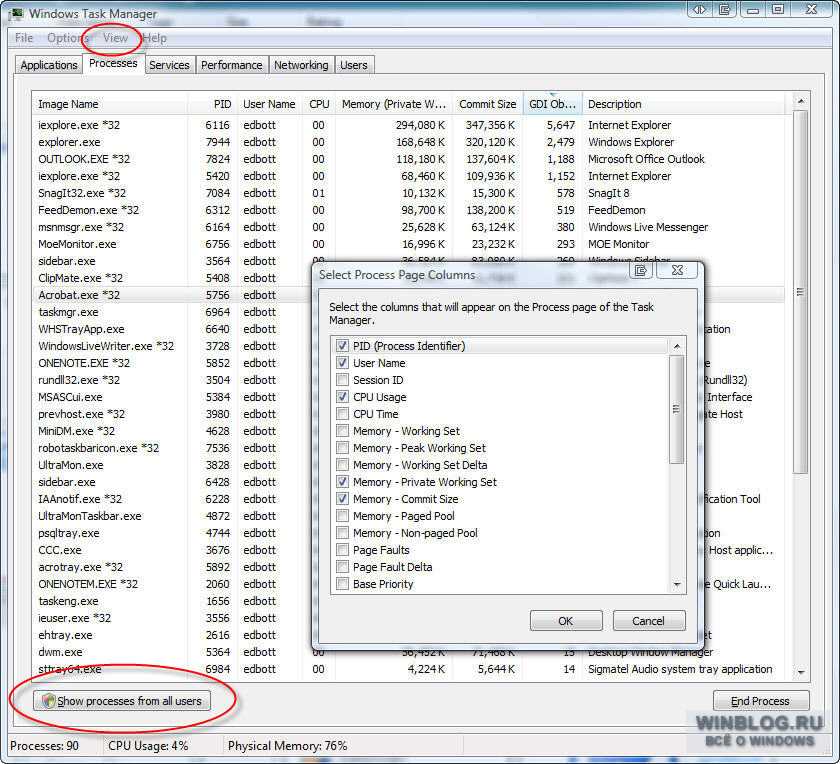Uncheck Memory - Private Working Set

[x=342, y=482]
